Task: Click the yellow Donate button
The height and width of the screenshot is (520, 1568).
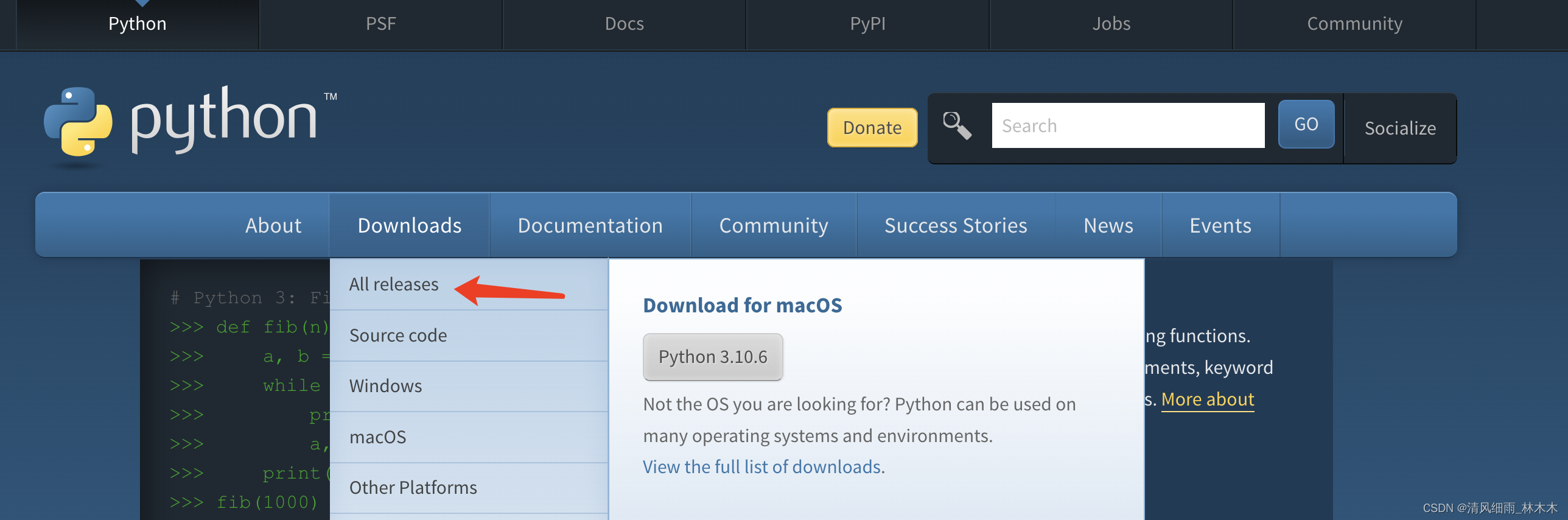Action: click(x=872, y=128)
